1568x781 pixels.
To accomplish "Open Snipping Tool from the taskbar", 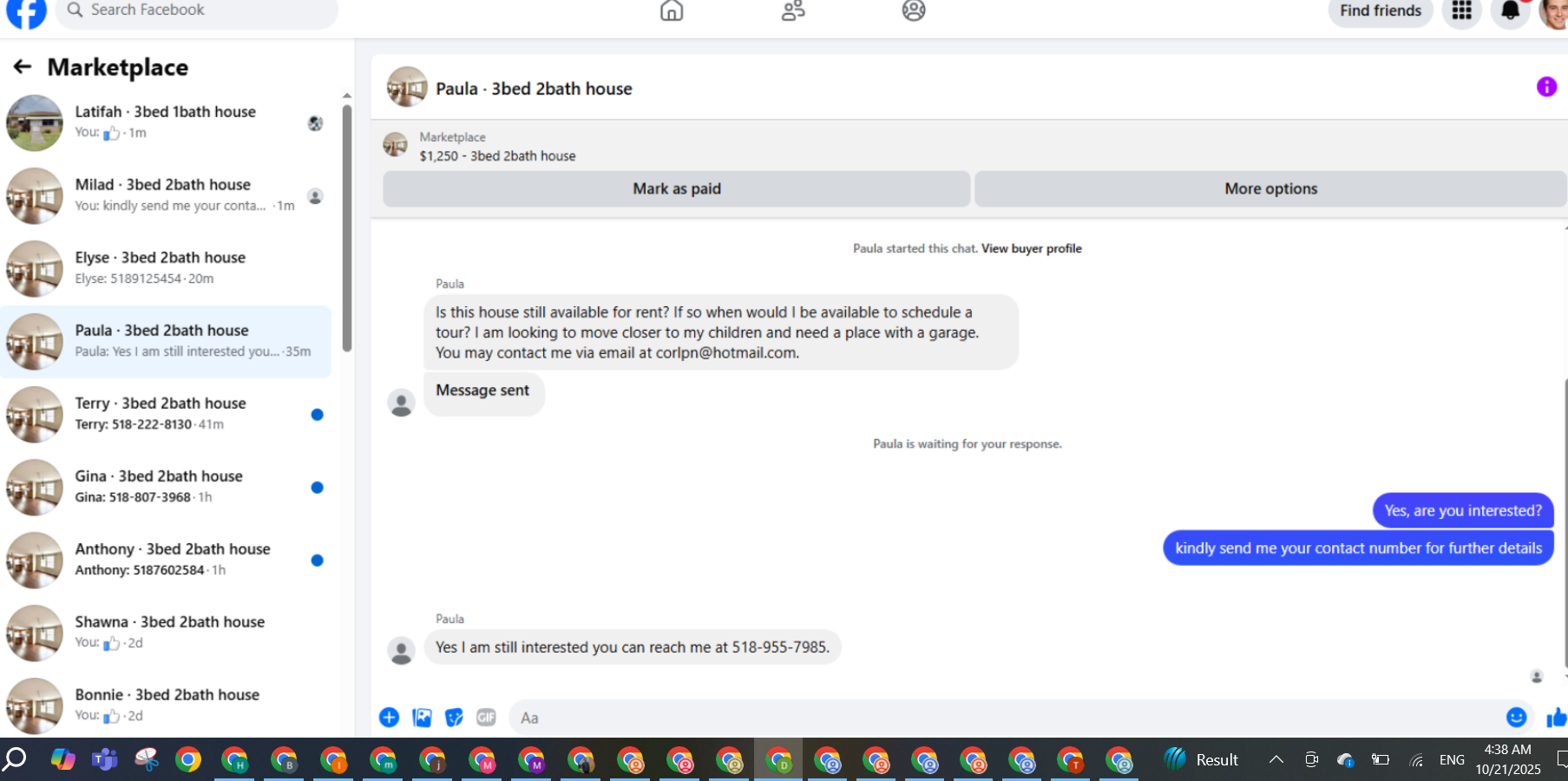I will click(x=147, y=759).
